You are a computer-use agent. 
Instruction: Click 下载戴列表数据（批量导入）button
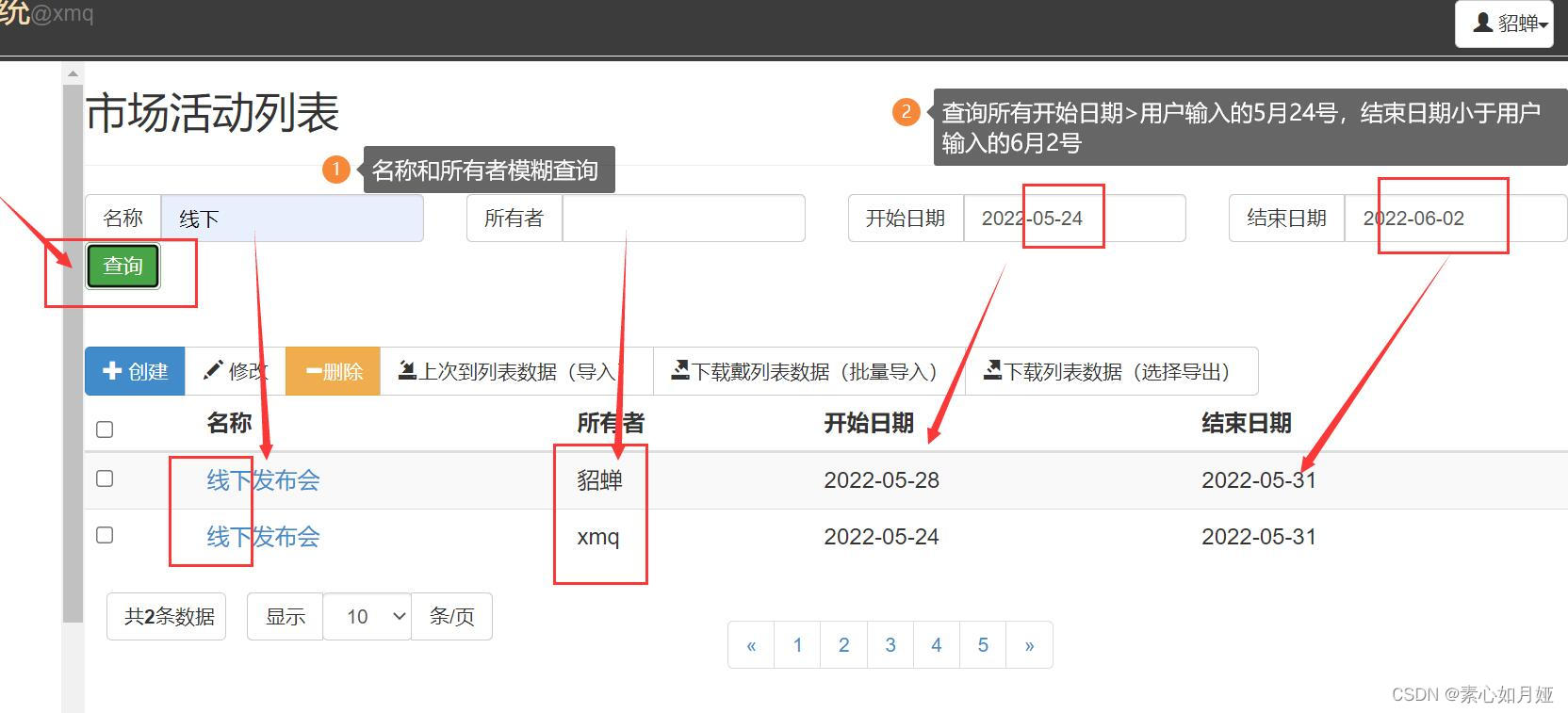click(x=809, y=371)
